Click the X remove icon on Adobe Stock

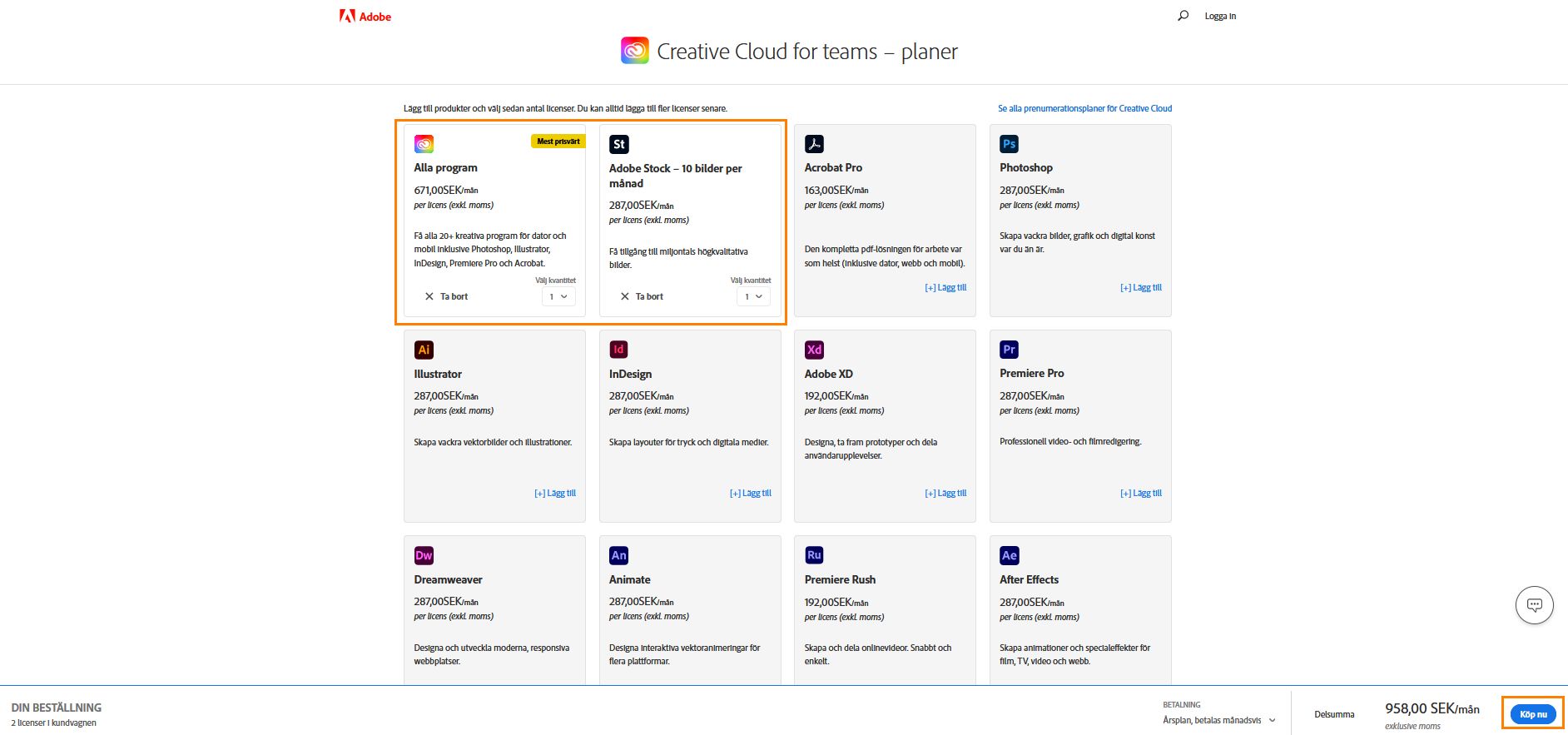point(625,296)
